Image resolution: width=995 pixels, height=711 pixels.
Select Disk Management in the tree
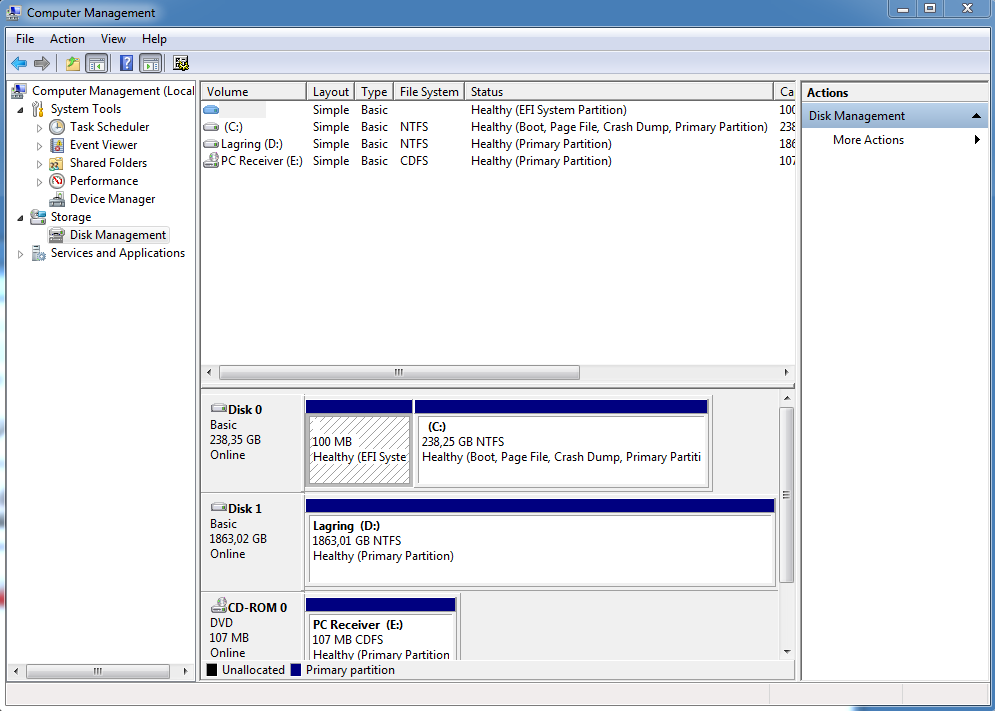pyautogui.click(x=117, y=235)
